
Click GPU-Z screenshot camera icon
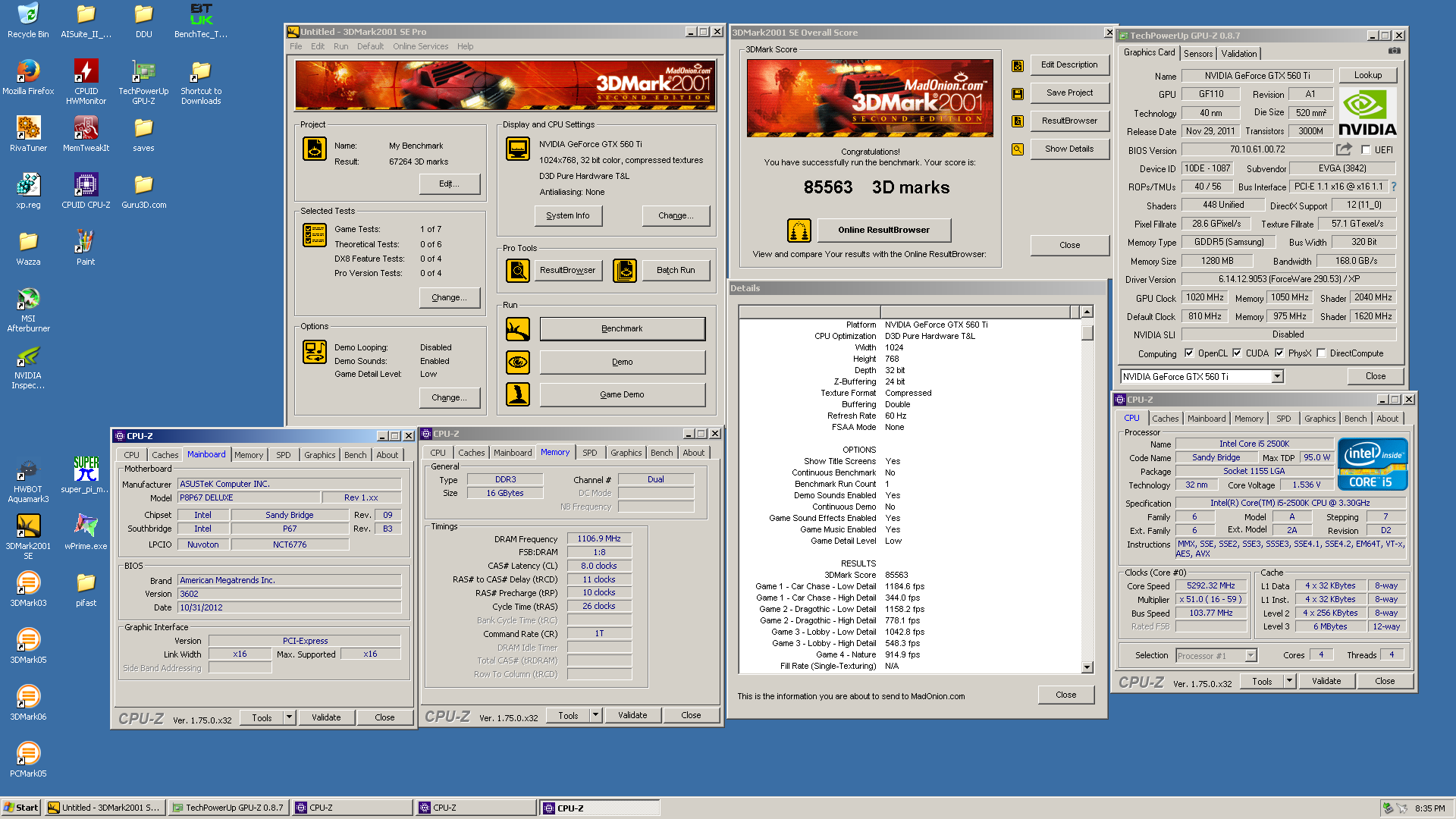(x=1394, y=51)
